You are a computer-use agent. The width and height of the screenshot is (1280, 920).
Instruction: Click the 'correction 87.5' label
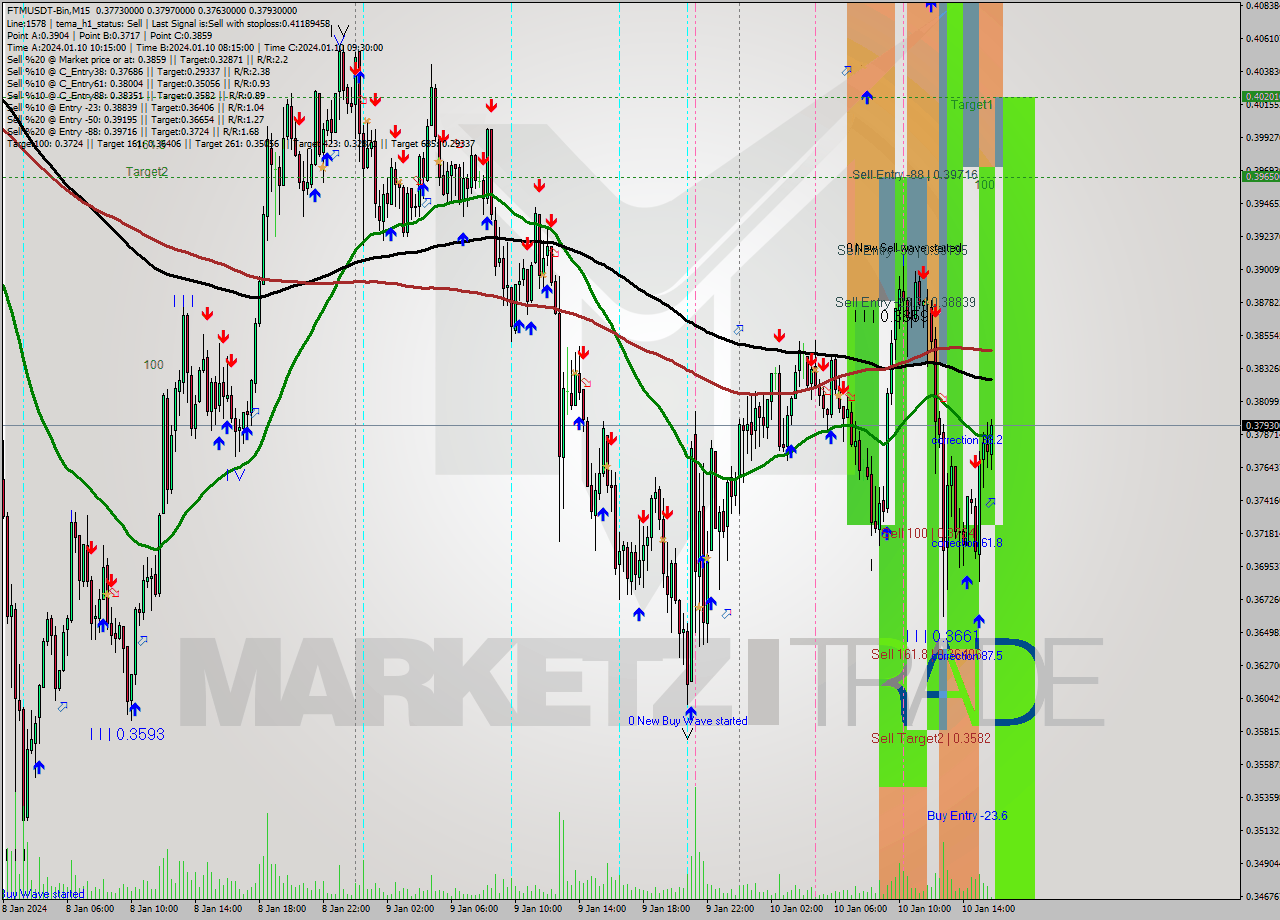[966, 656]
